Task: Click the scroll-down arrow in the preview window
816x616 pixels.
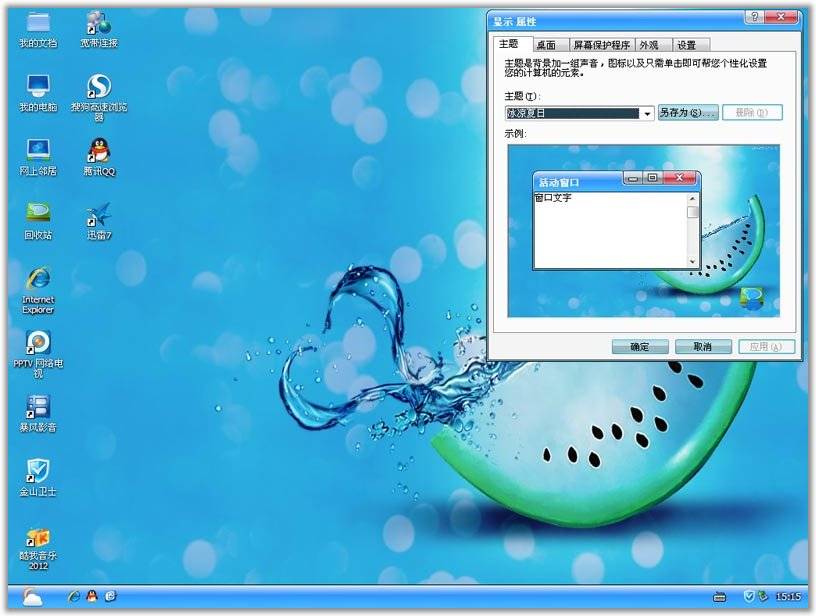Action: click(693, 262)
